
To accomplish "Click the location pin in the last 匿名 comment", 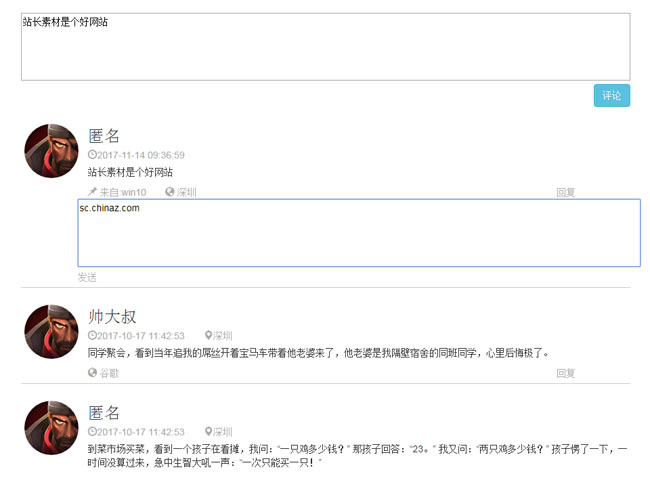I will click(x=208, y=432).
